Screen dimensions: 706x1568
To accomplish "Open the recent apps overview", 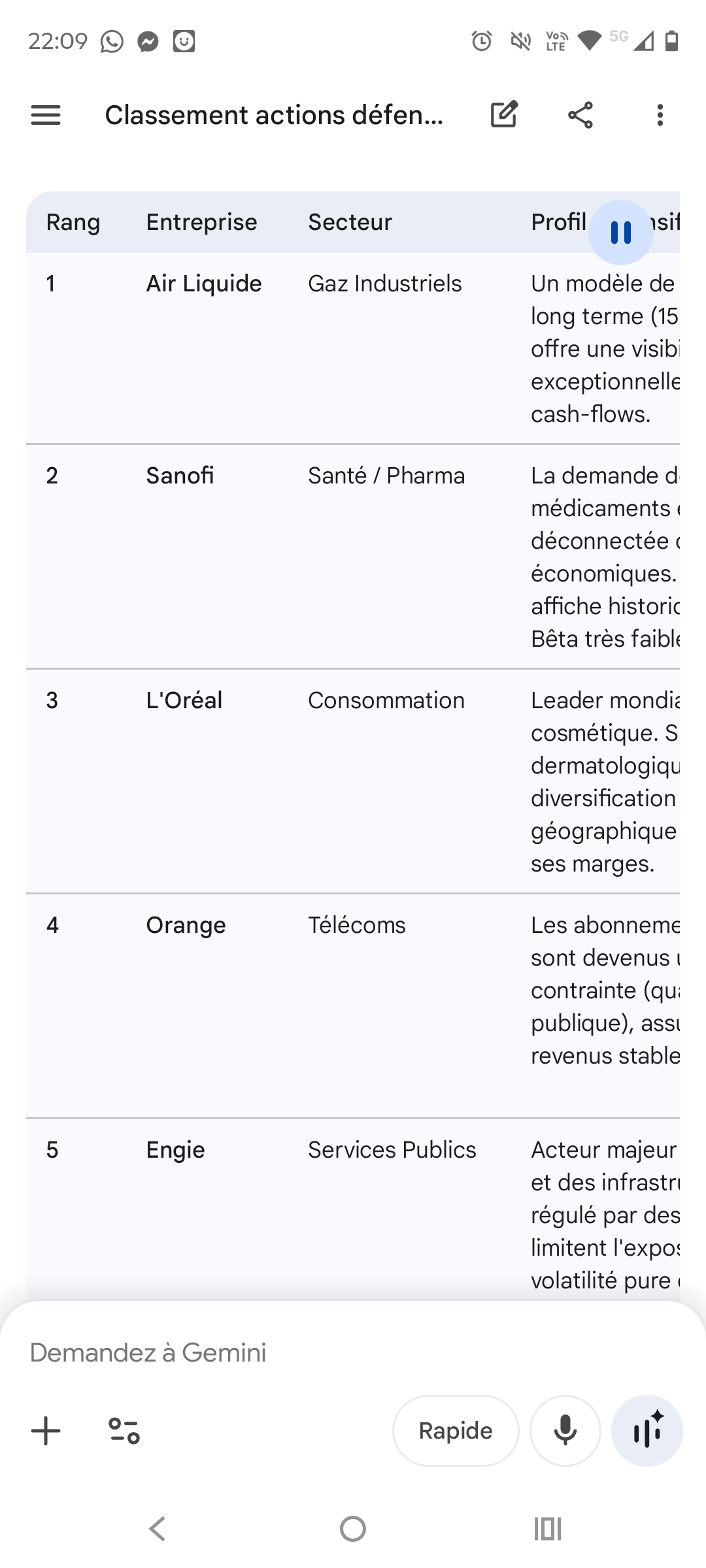I will pyautogui.click(x=548, y=1529).
